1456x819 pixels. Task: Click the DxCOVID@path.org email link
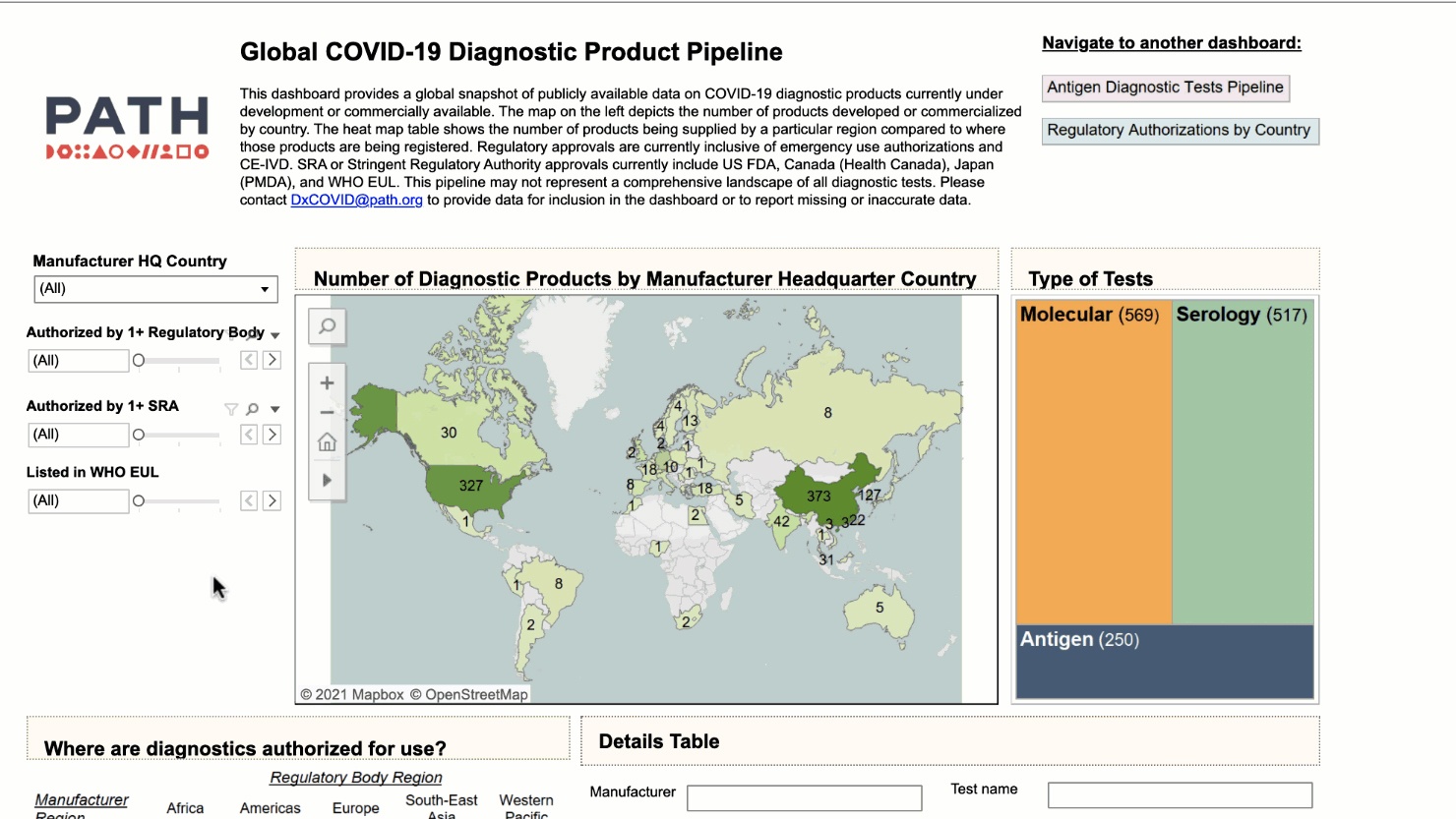pyautogui.click(x=356, y=200)
